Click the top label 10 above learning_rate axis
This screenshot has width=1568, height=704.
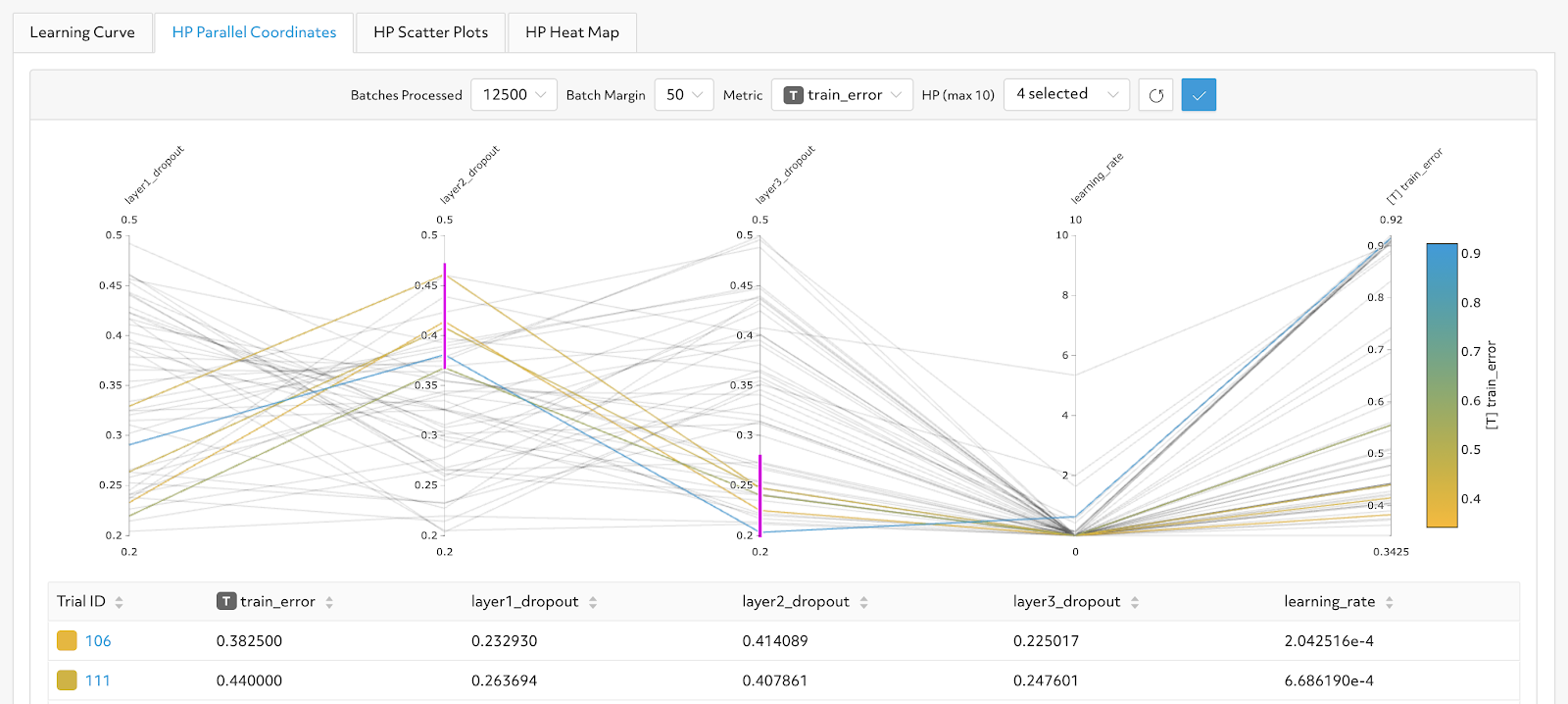[x=1075, y=220]
